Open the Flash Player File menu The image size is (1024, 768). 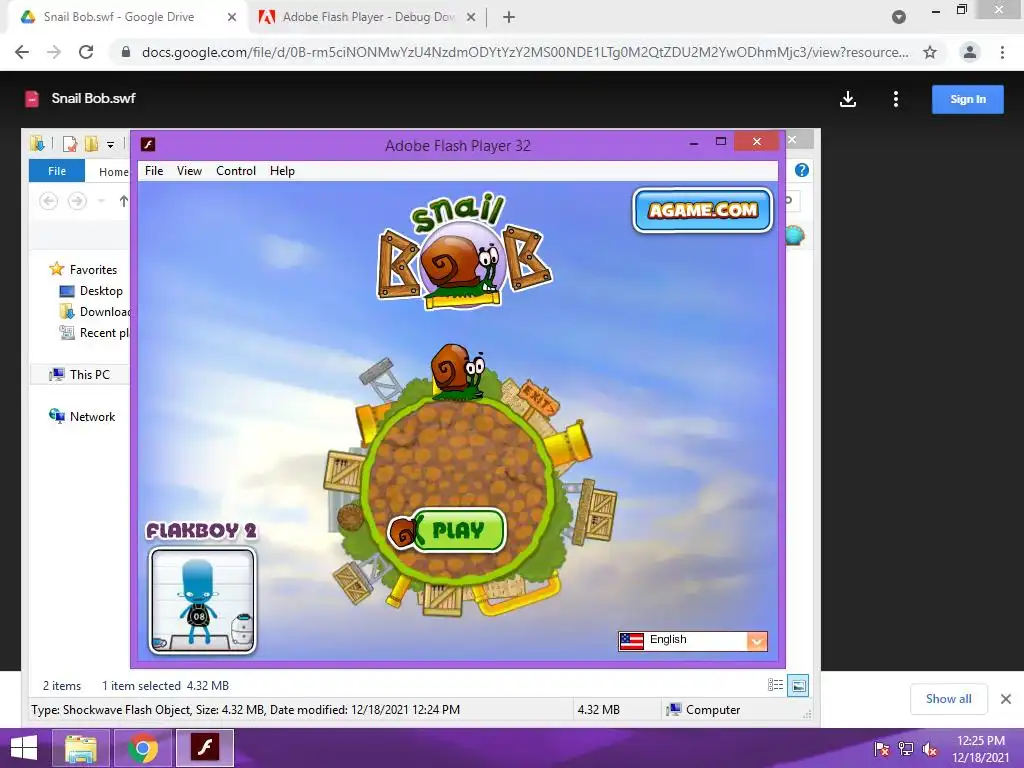pos(154,171)
